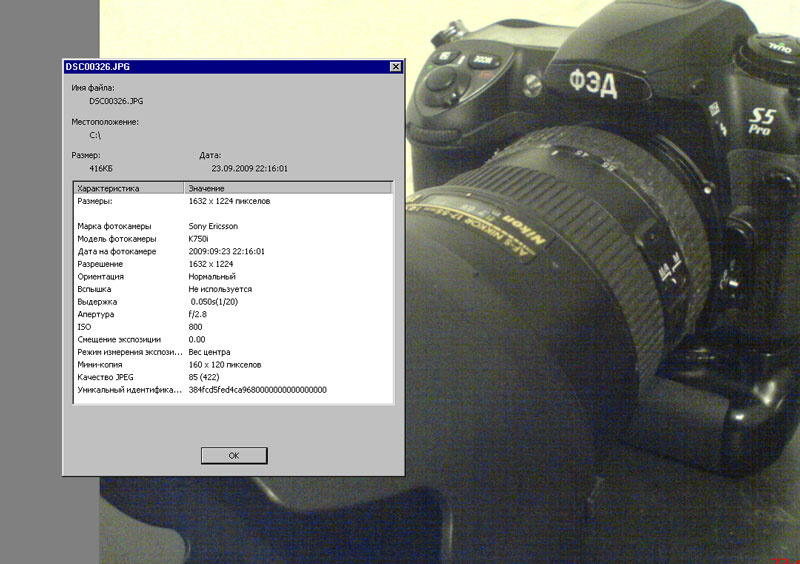This screenshot has width=800, height=564.
Task: Click the Sony Ericsson value
Action: click(x=213, y=226)
